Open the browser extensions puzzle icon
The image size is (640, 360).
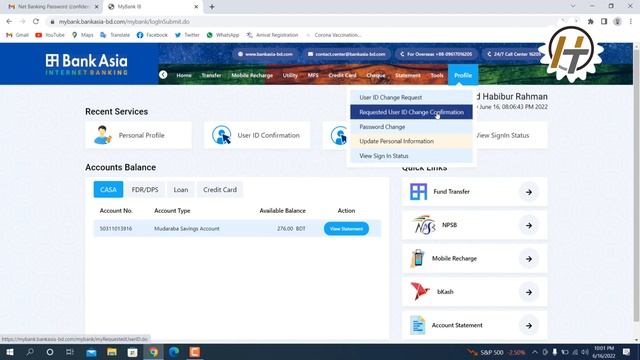tap(591, 21)
